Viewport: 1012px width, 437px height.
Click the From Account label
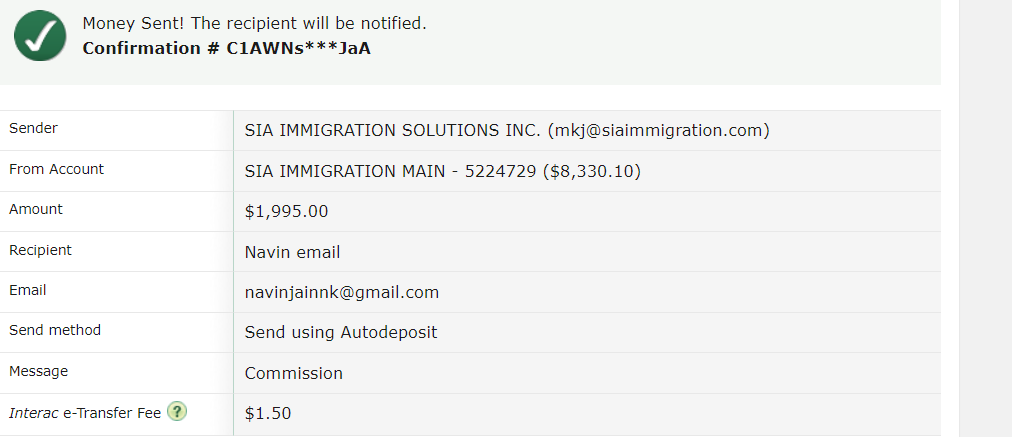pos(56,169)
